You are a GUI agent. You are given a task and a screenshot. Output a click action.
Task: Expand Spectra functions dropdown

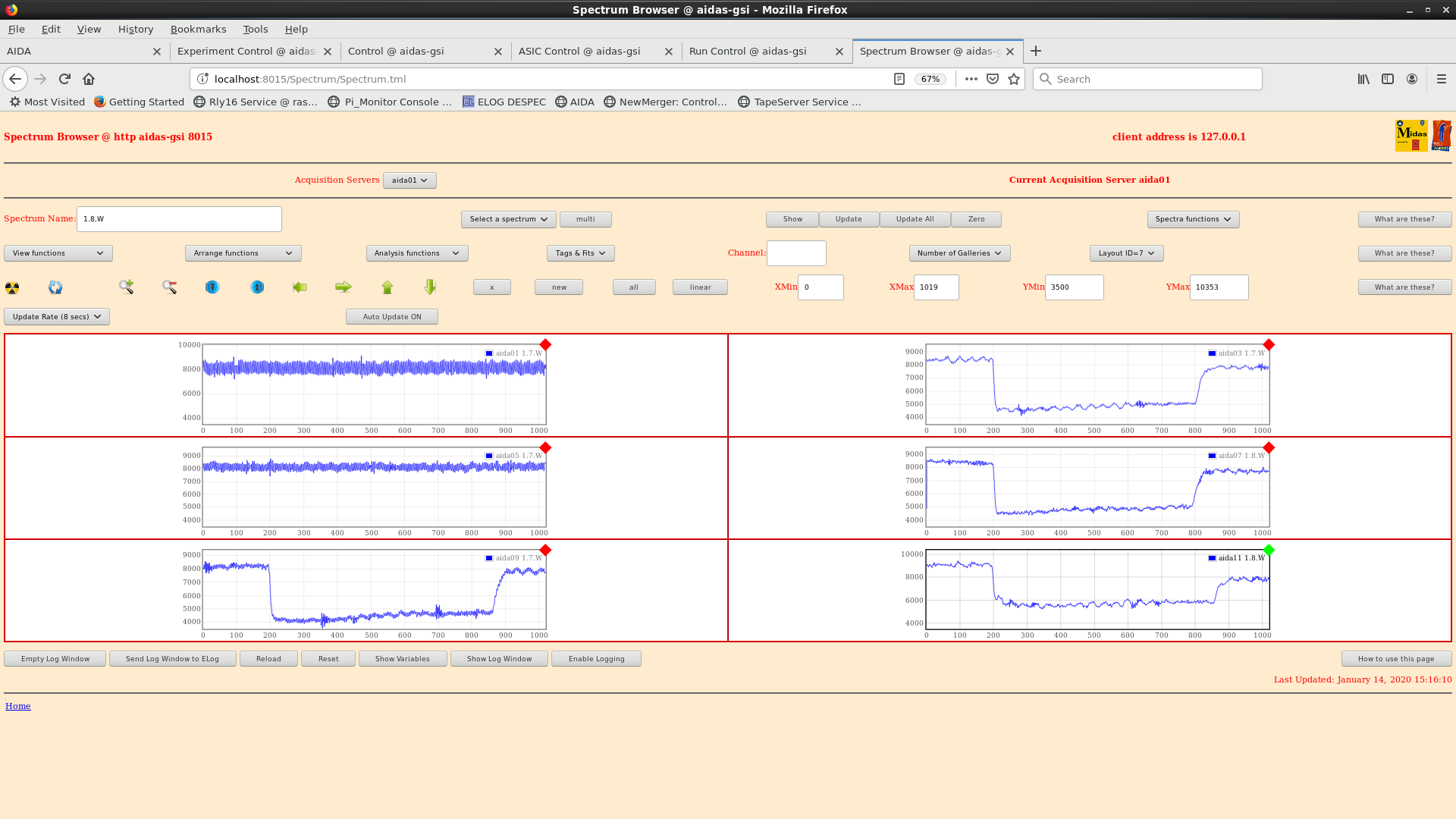pos(1193,219)
